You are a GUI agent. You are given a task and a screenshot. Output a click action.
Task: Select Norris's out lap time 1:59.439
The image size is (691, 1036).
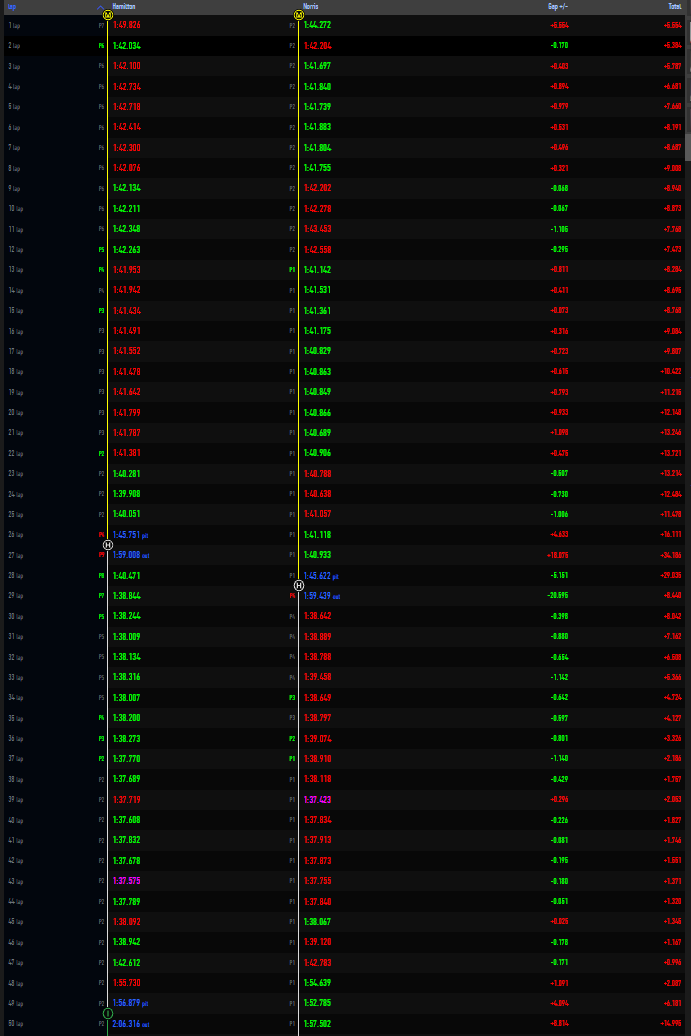[x=318, y=596]
